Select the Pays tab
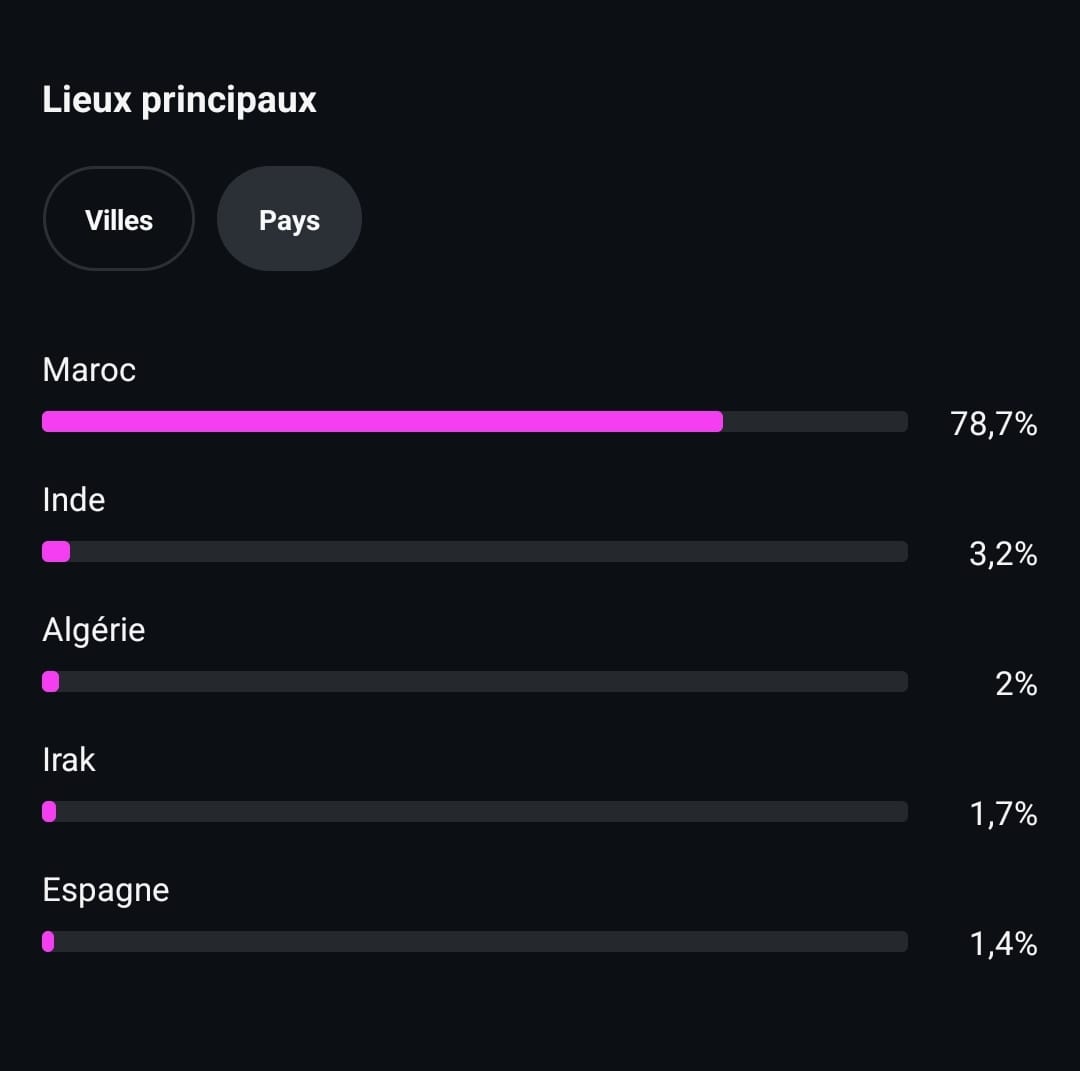The height and width of the screenshot is (1071, 1080). pyautogui.click(x=289, y=218)
